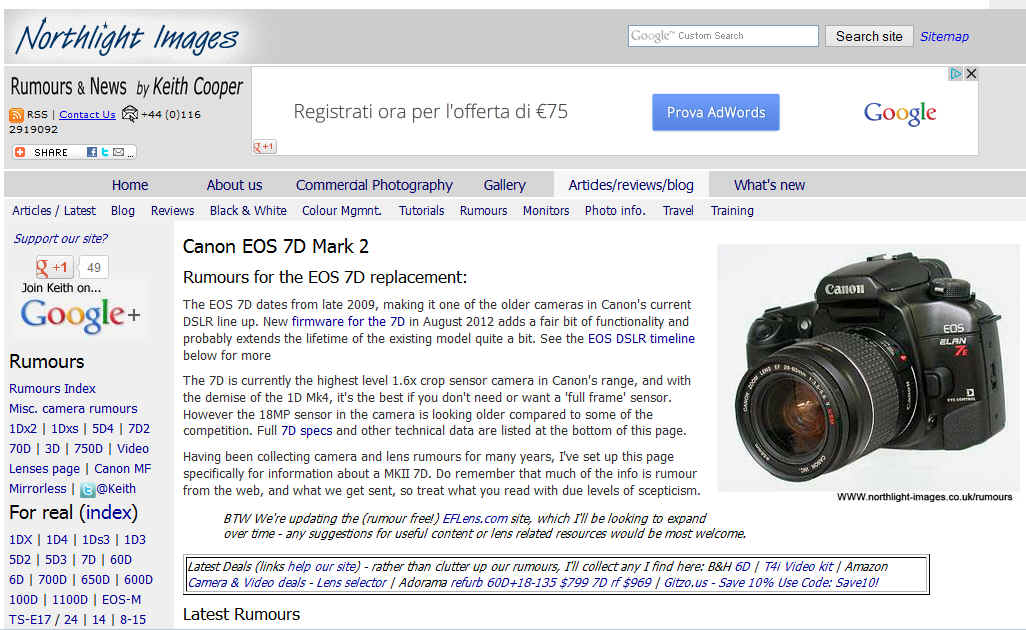
Task: Open the 5D4 rumours link
Action: [103, 429]
